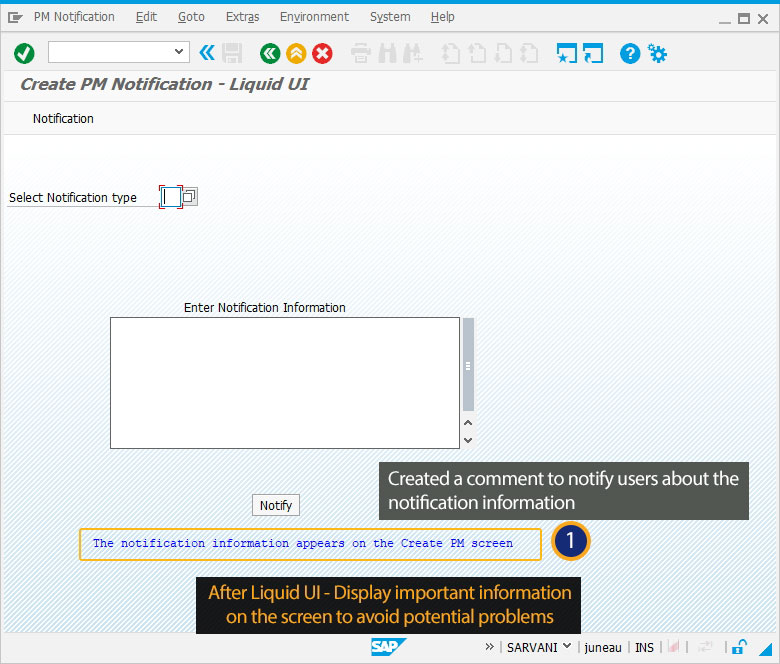Screen dimensions: 780x664
Task: Open the Goto menu
Action: (x=192, y=17)
